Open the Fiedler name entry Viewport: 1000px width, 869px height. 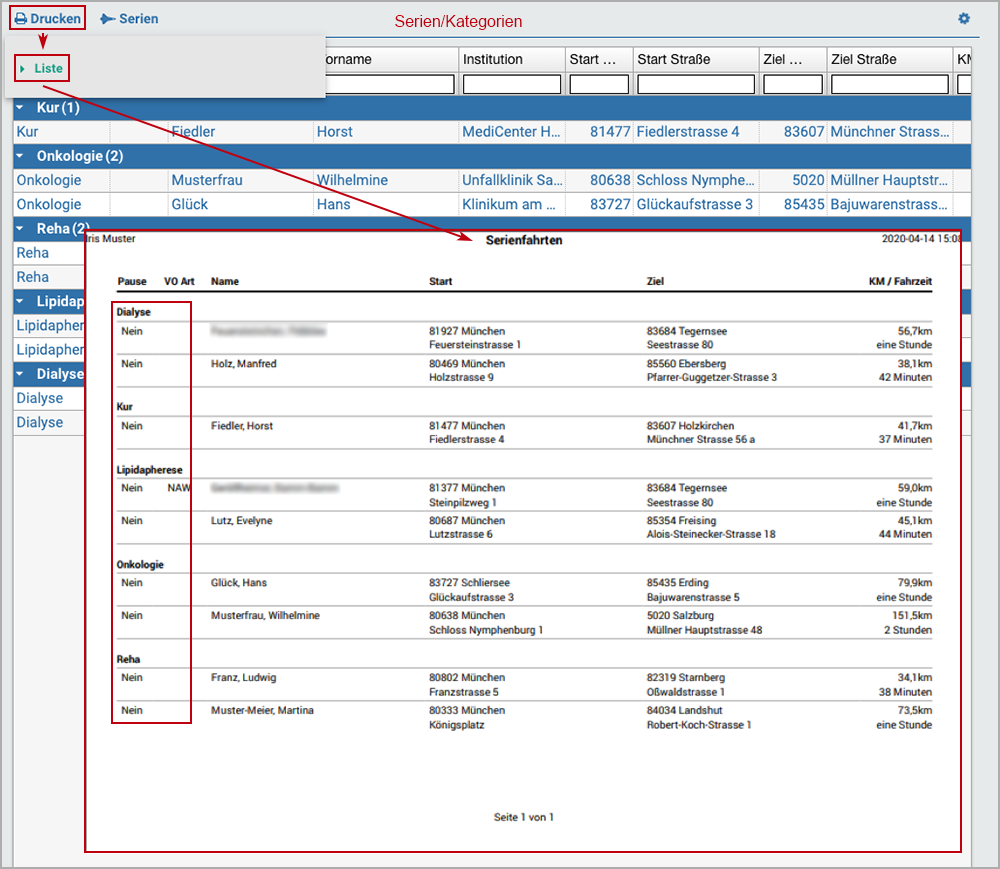click(x=193, y=132)
